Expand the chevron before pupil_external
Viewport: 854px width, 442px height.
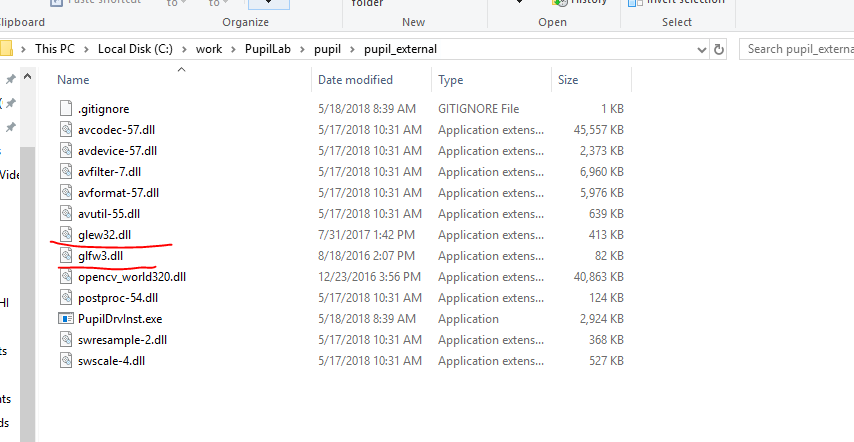click(352, 49)
